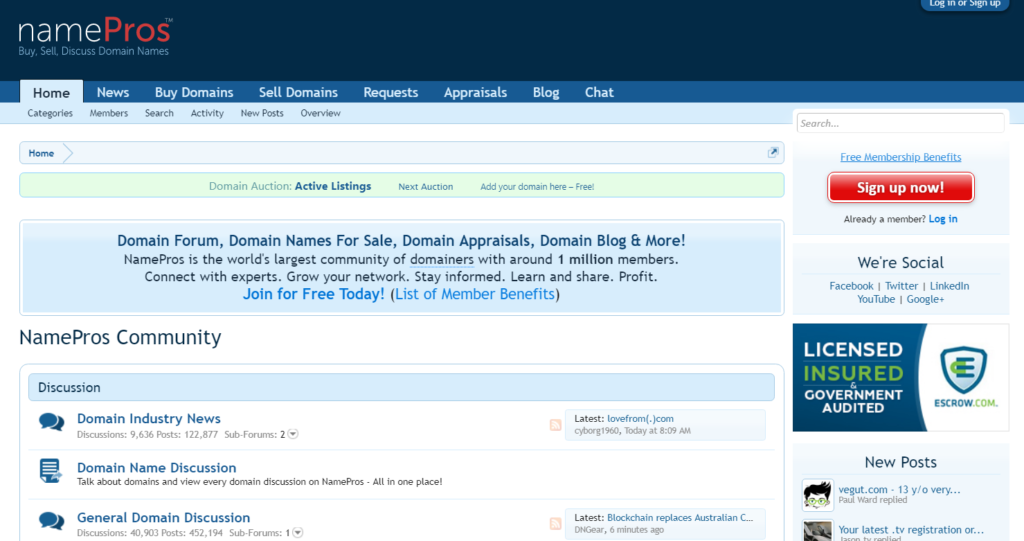Click Domain Industry News forum chat icon

pos(52,422)
